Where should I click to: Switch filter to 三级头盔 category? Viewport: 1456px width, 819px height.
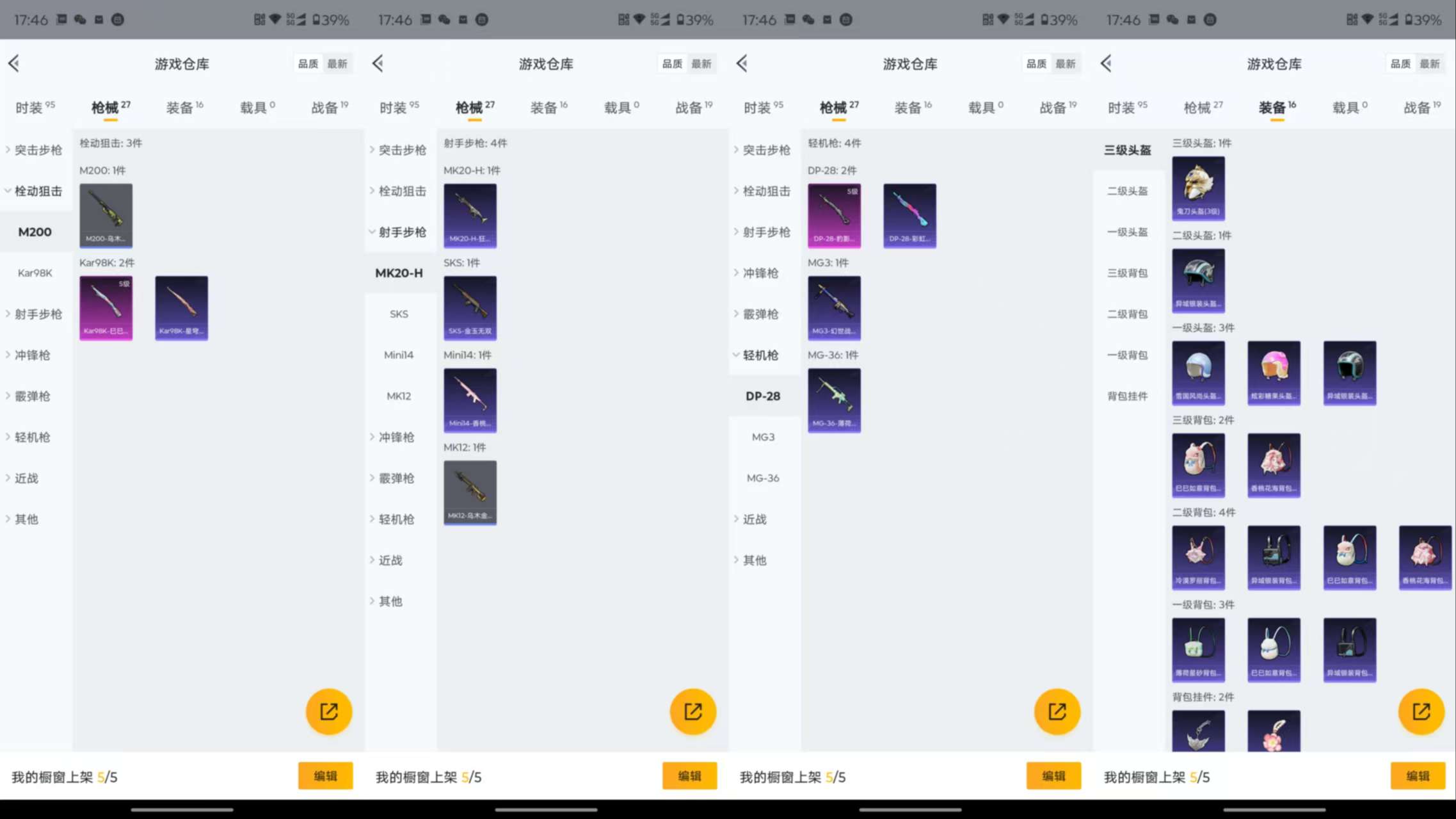[x=1128, y=149]
